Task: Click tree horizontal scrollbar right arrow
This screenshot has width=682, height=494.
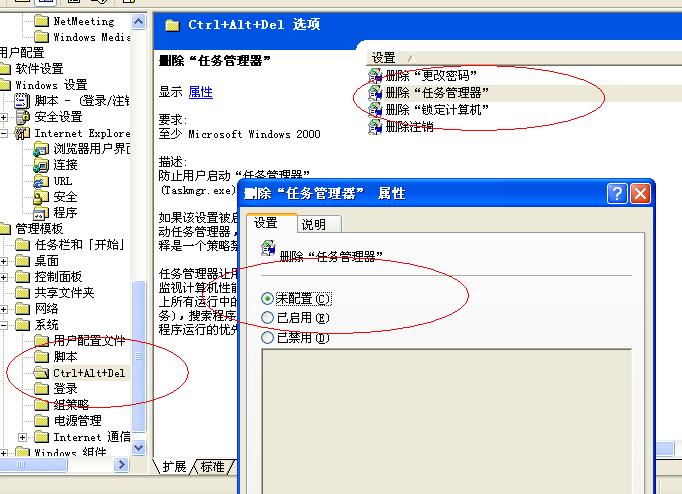Action: pyautogui.click(x=121, y=465)
